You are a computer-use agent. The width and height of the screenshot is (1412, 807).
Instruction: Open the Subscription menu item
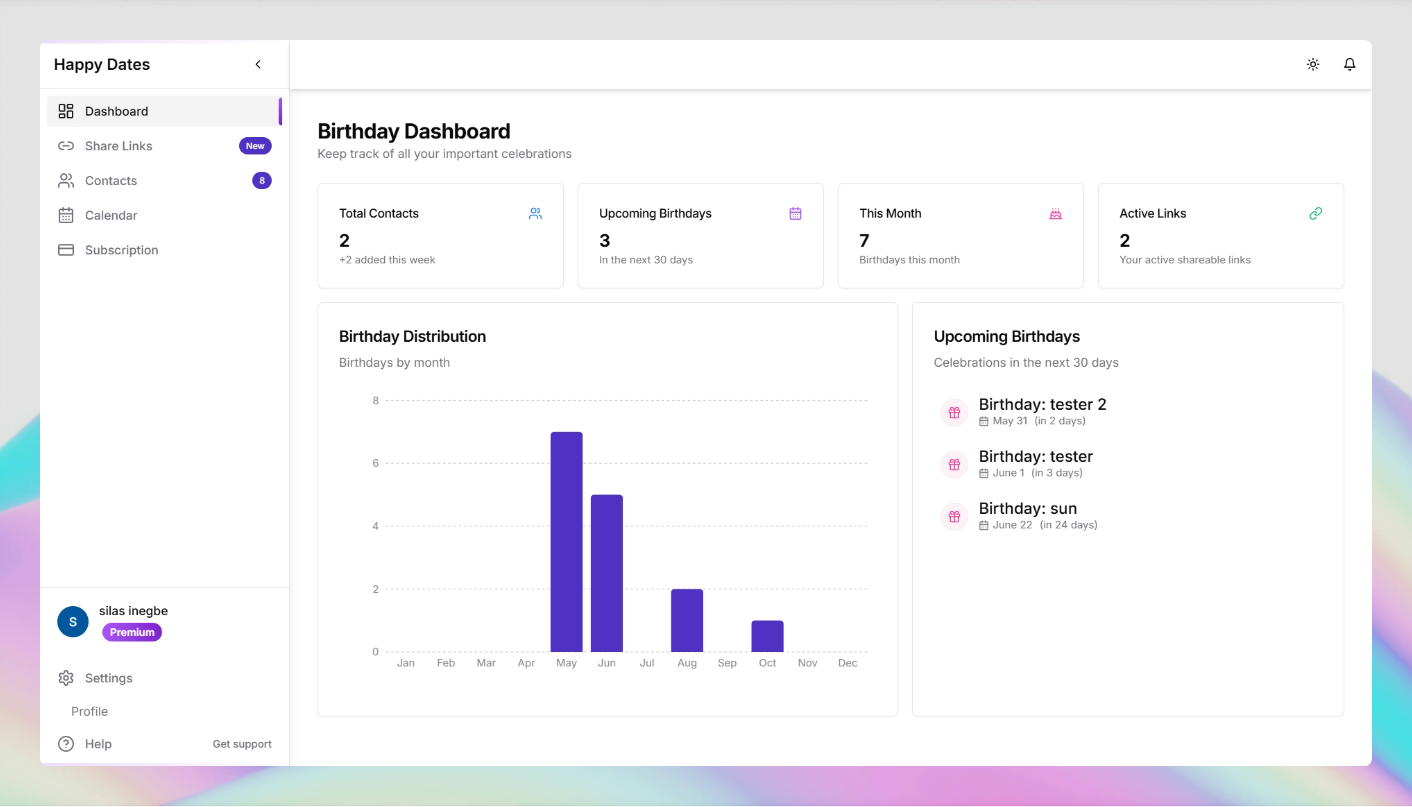[x=164, y=250]
